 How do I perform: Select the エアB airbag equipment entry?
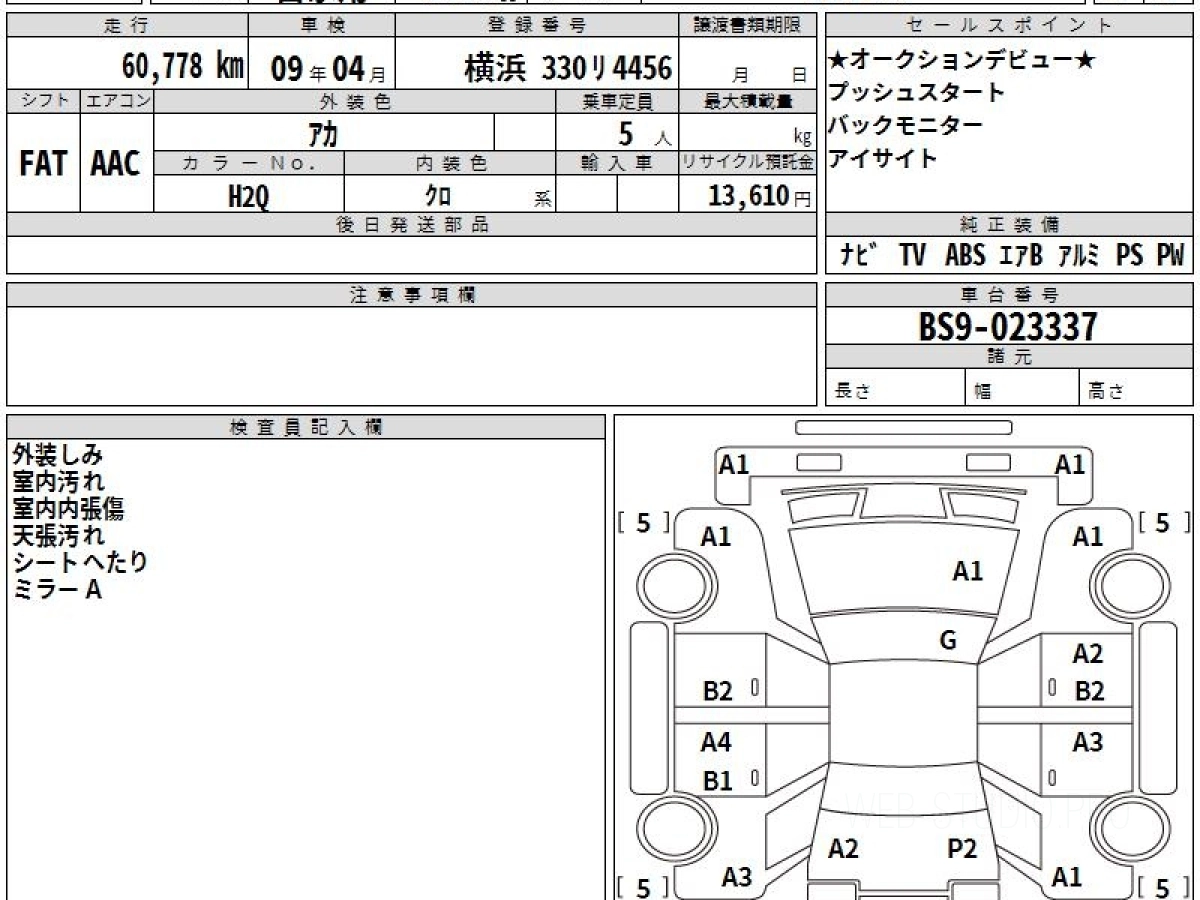click(x=1020, y=255)
